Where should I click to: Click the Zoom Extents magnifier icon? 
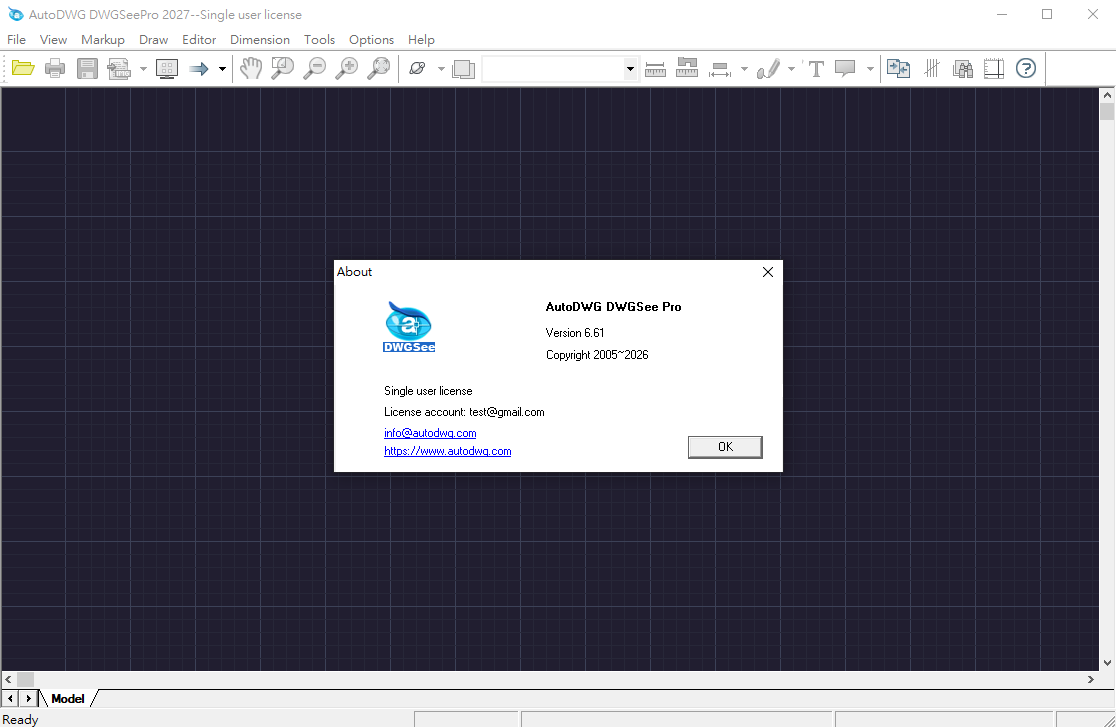(379, 69)
